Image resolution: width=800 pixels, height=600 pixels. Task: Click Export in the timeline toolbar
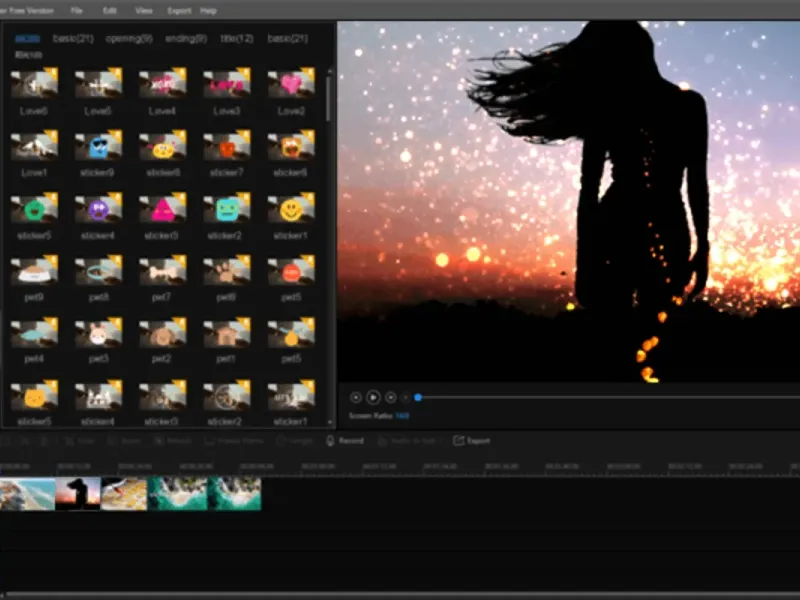tap(472, 440)
